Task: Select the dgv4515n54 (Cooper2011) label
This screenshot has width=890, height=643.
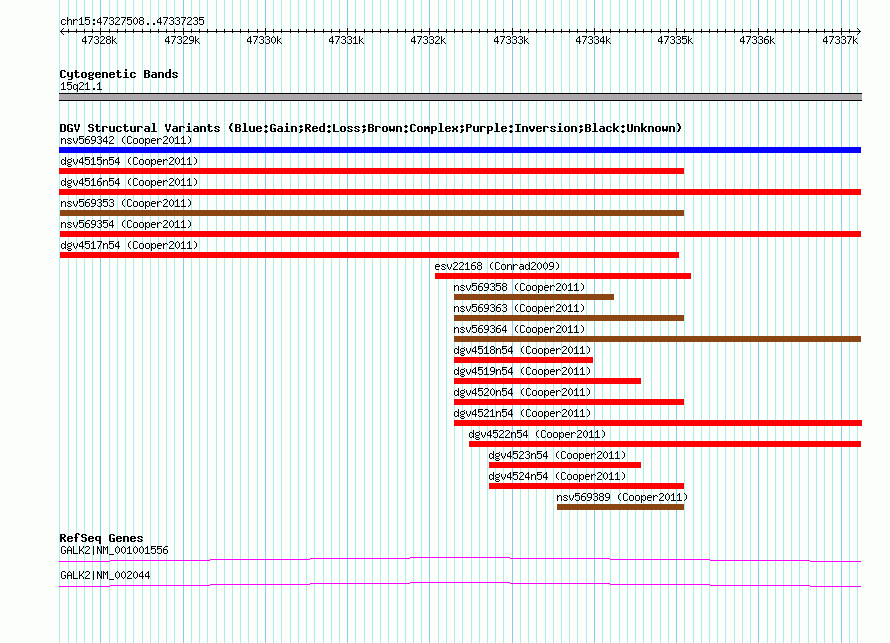Action: (129, 161)
